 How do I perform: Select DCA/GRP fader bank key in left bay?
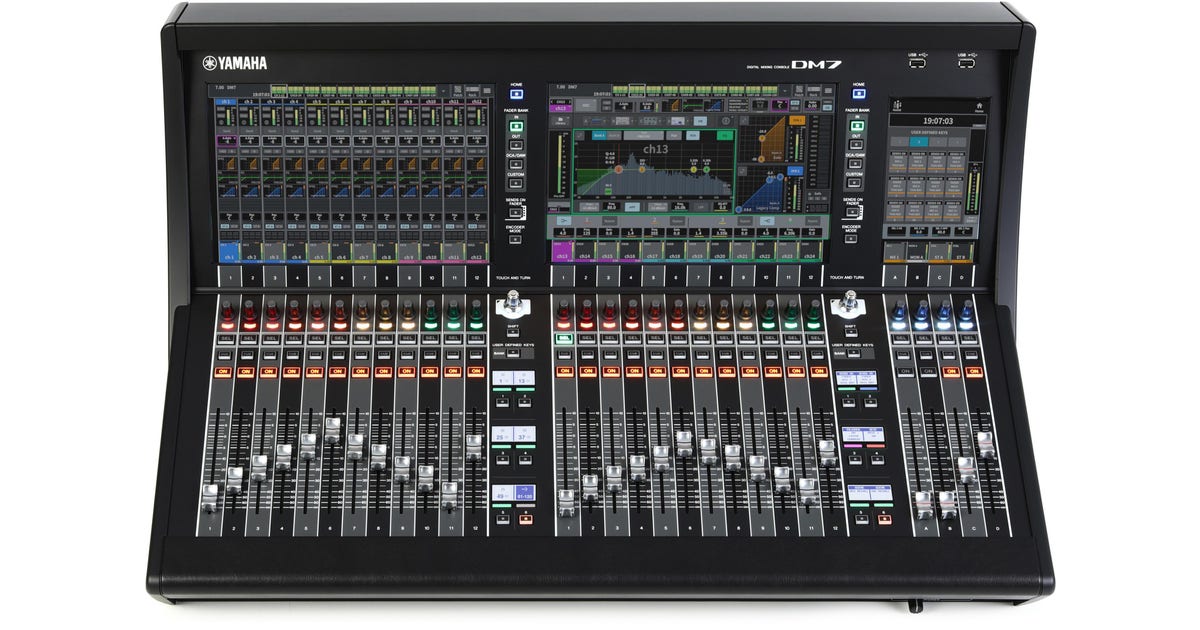[x=516, y=164]
